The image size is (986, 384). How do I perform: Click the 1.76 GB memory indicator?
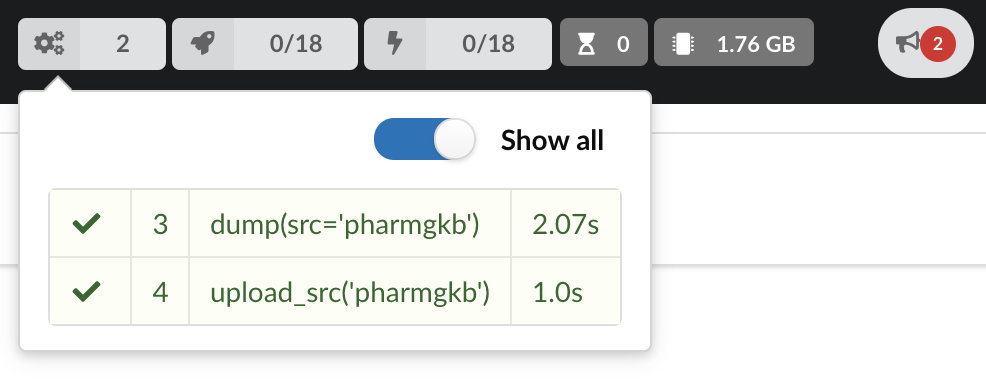tap(734, 42)
